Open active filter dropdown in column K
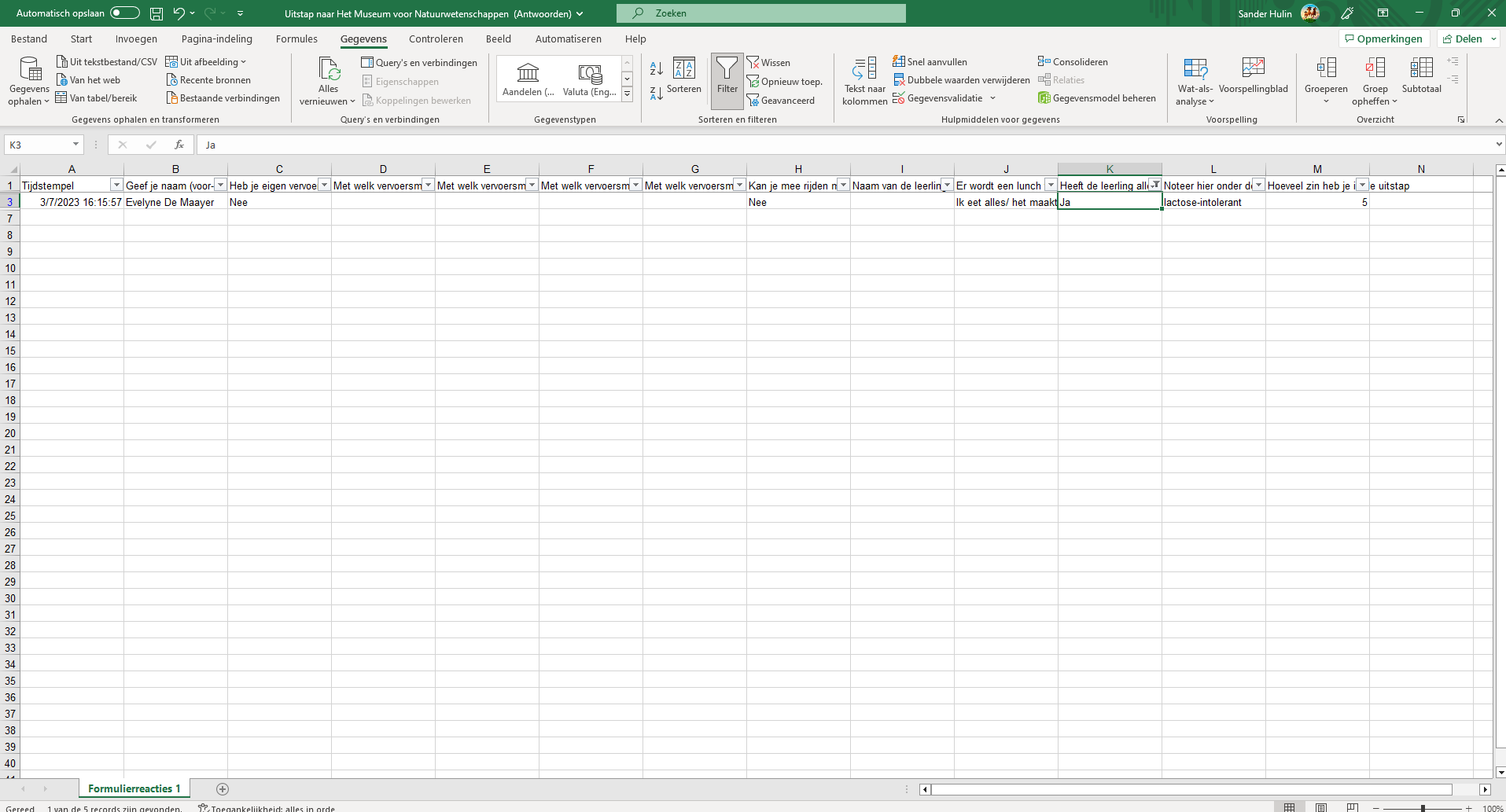The height and width of the screenshot is (812, 1506). click(x=1154, y=185)
